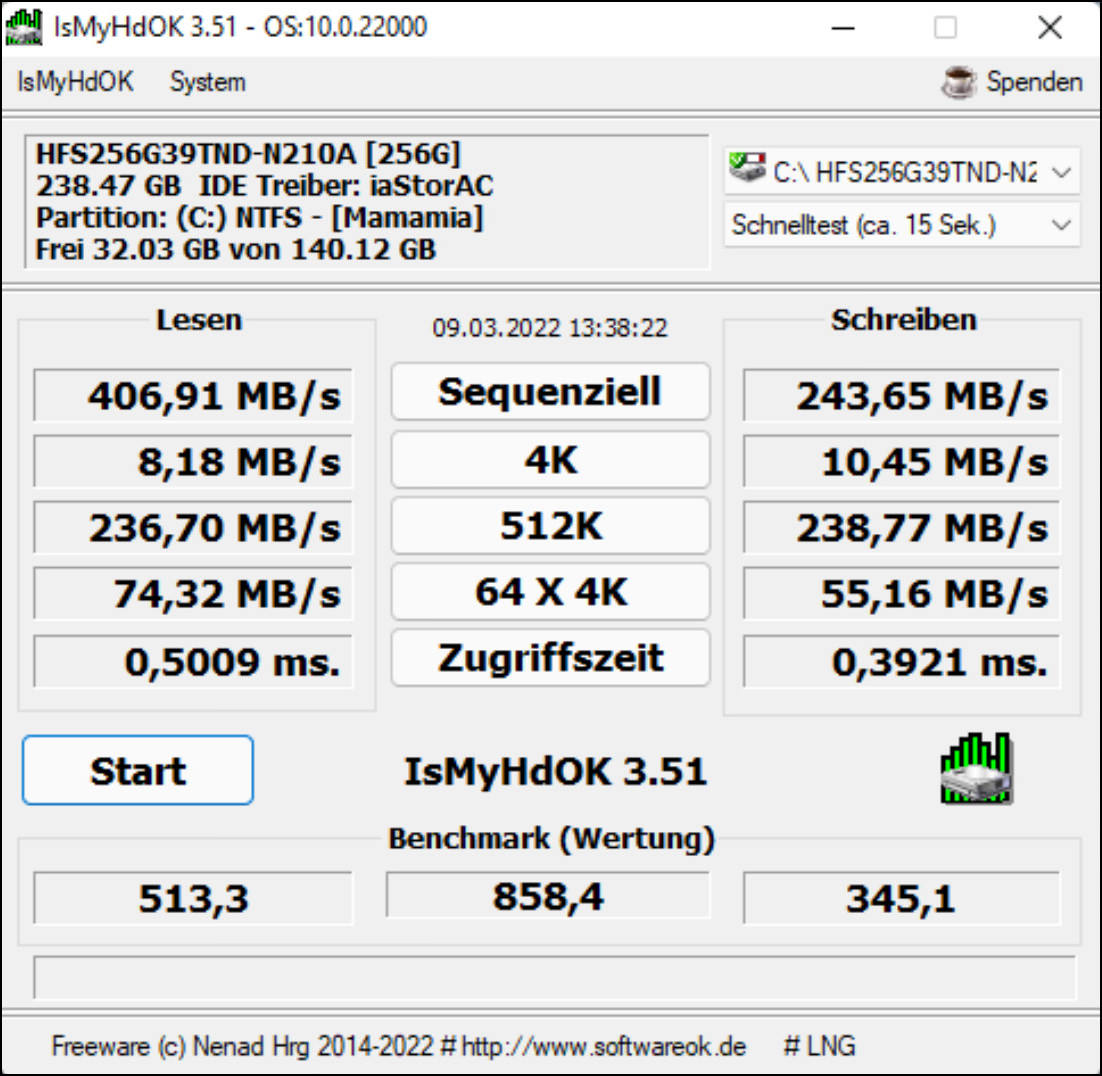Click the IsMyHdOK icon in the title bar
Screen dimensions: 1102x1076
click(x=22, y=26)
